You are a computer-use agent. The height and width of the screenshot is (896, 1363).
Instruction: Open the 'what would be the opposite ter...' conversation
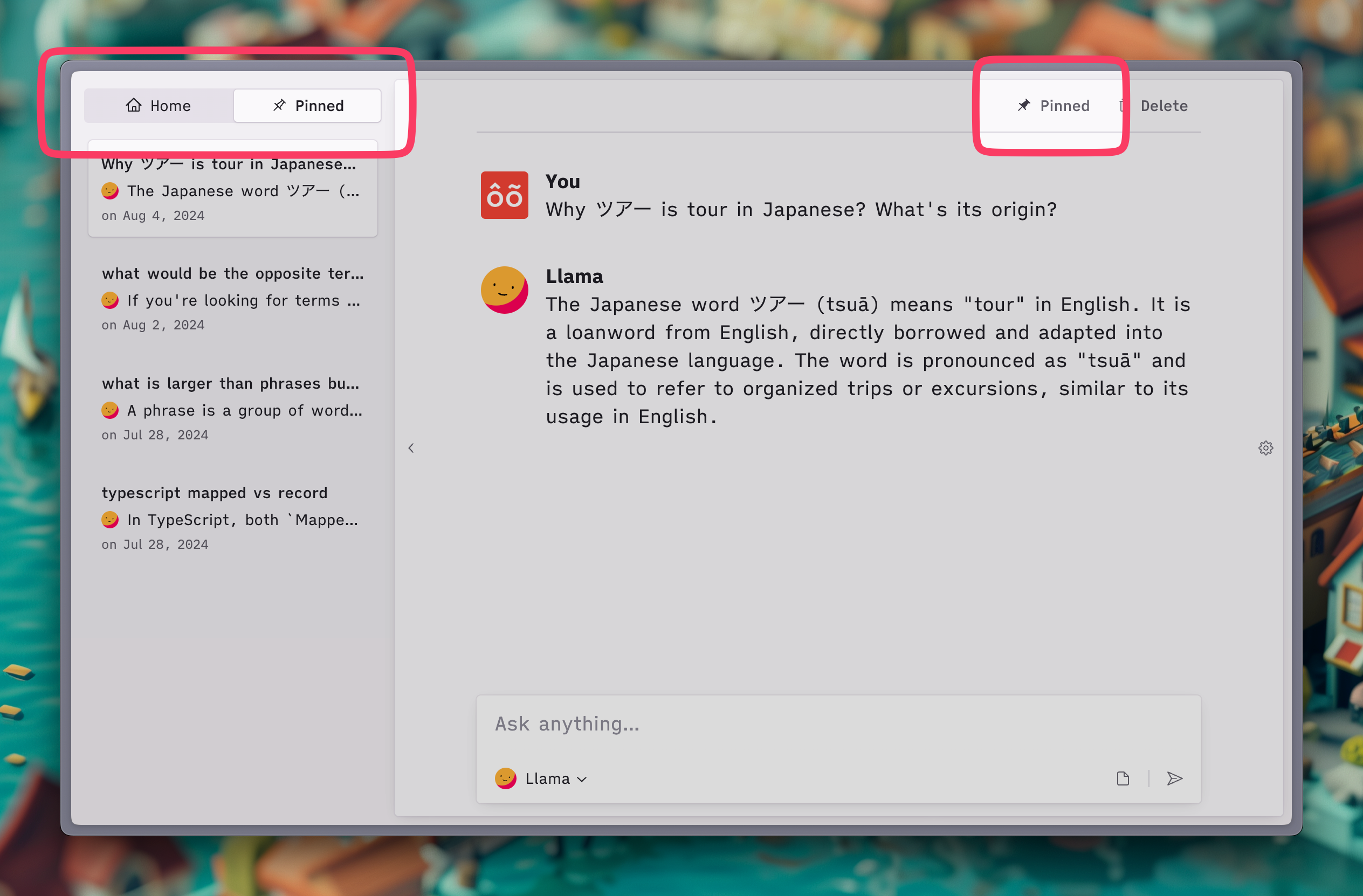pyautogui.click(x=232, y=298)
